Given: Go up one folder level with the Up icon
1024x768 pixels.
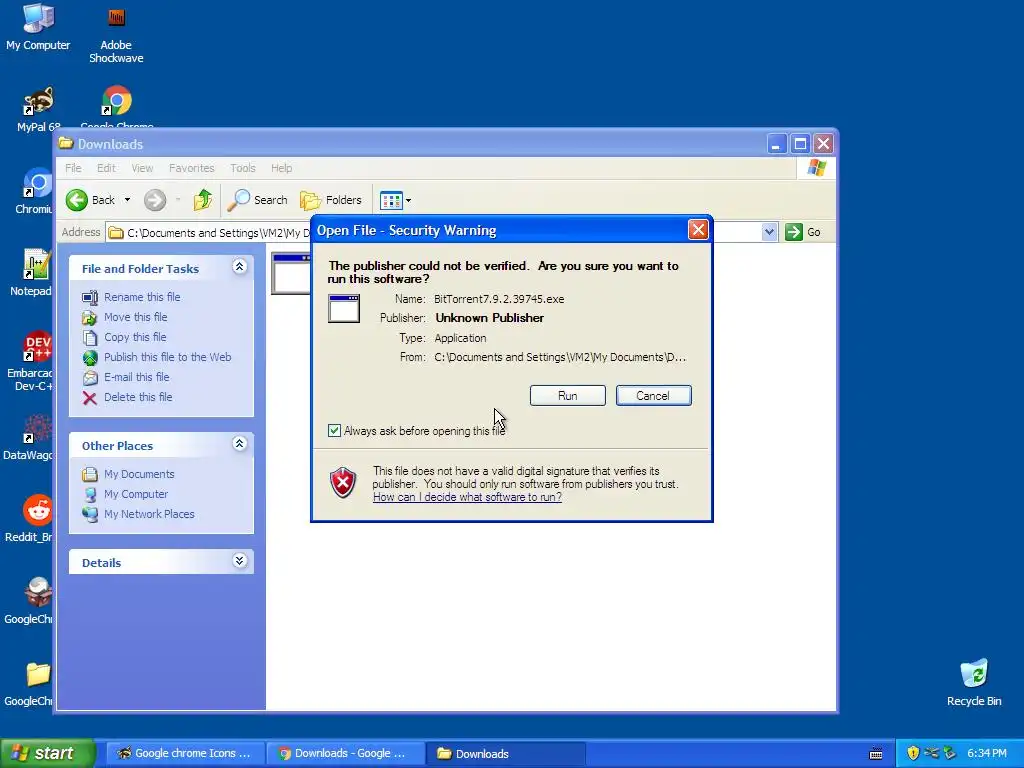Looking at the screenshot, I should click(202, 200).
